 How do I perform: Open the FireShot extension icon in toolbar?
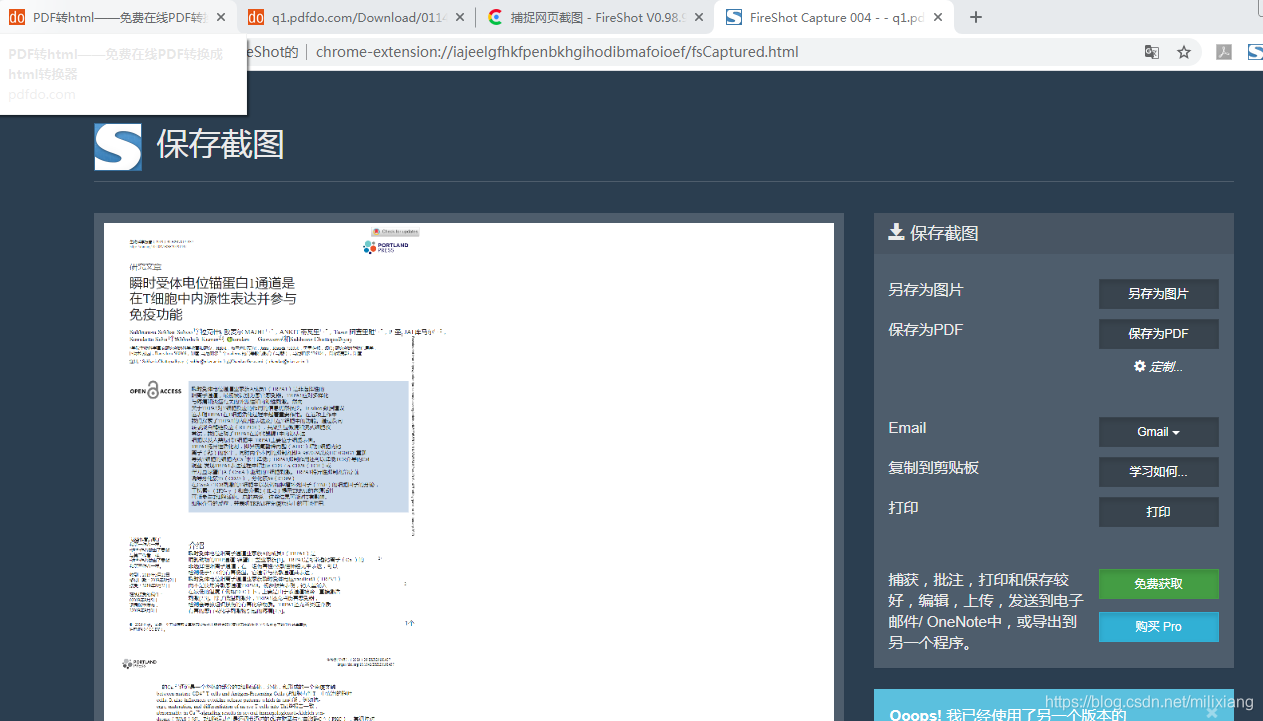tap(1255, 52)
